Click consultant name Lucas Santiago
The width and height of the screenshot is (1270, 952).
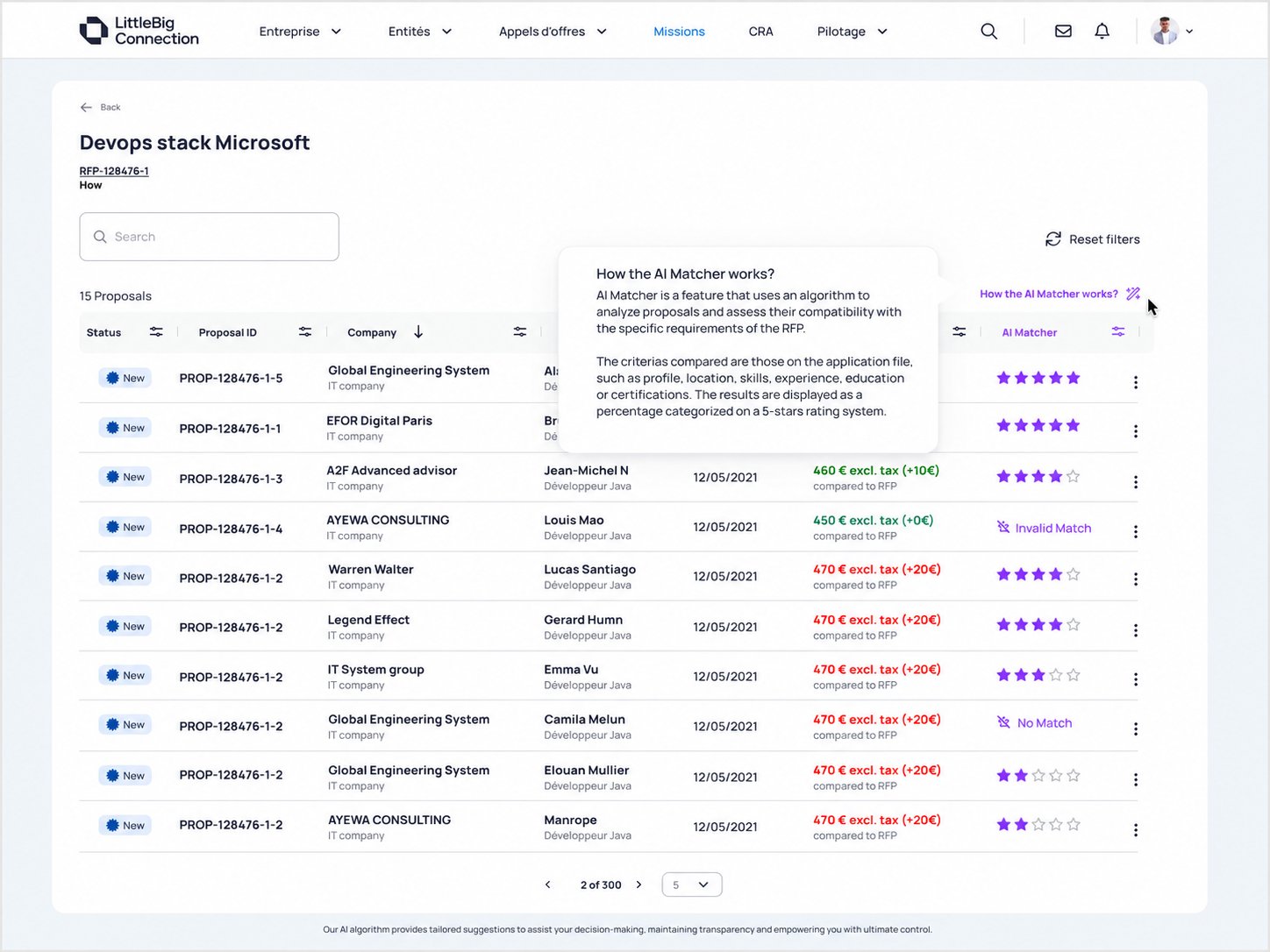coord(589,570)
